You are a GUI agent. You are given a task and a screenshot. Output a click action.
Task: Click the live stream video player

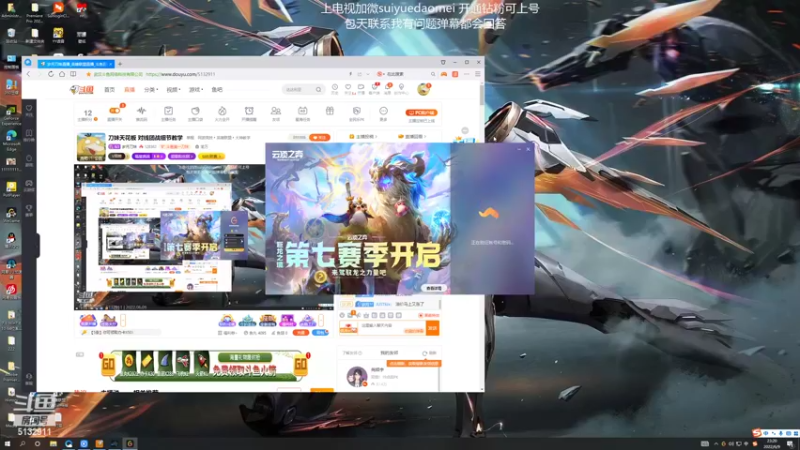[170, 237]
